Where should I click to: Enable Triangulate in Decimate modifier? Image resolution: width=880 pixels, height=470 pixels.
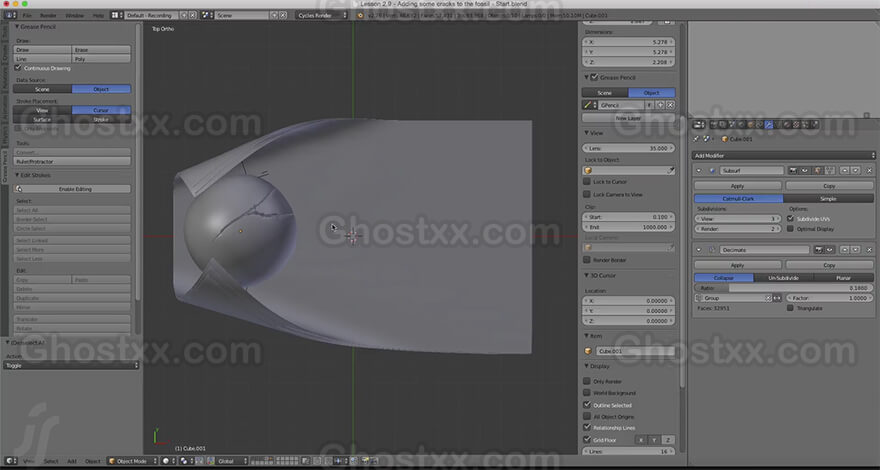pos(790,308)
